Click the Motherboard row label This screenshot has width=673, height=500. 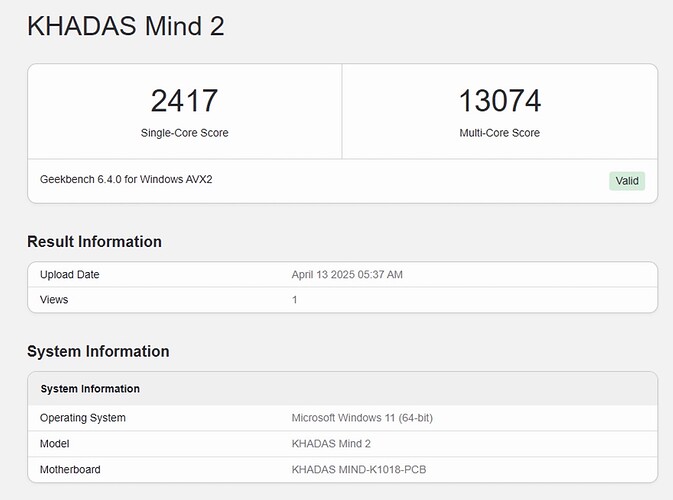70,469
